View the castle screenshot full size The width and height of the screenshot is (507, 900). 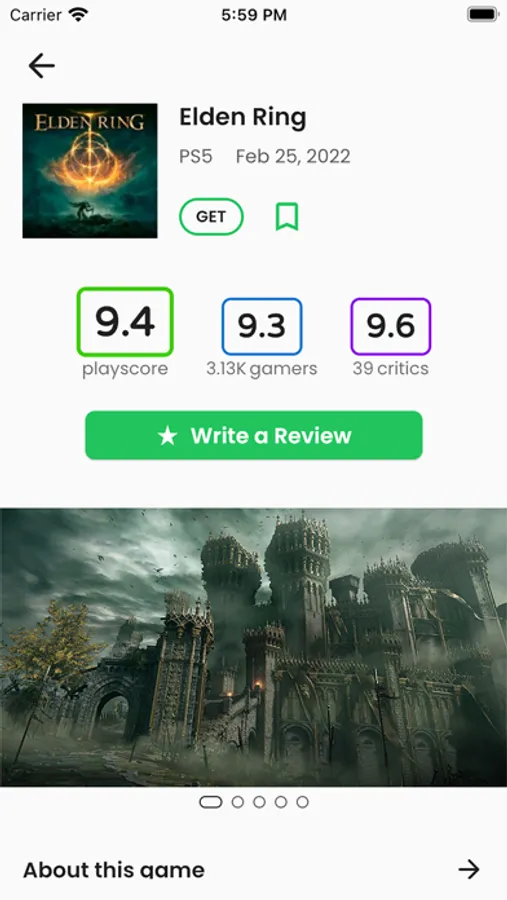253,647
